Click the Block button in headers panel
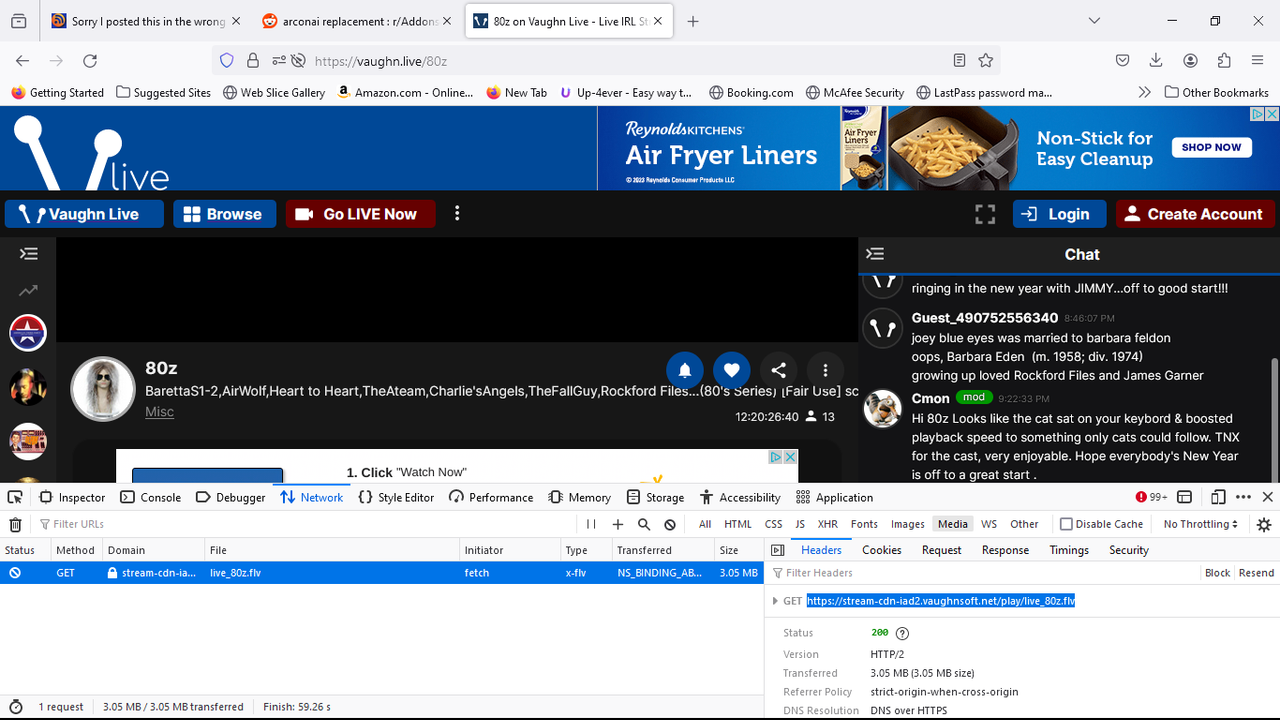 coord(1217,573)
